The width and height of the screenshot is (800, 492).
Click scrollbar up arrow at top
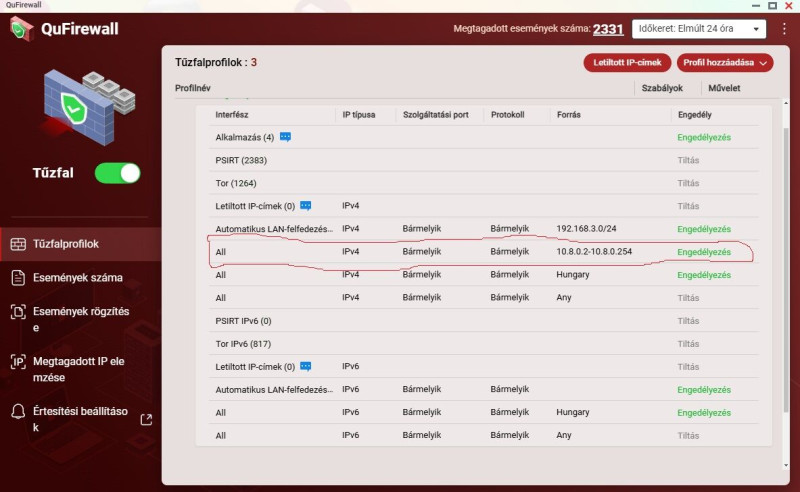tap(786, 103)
